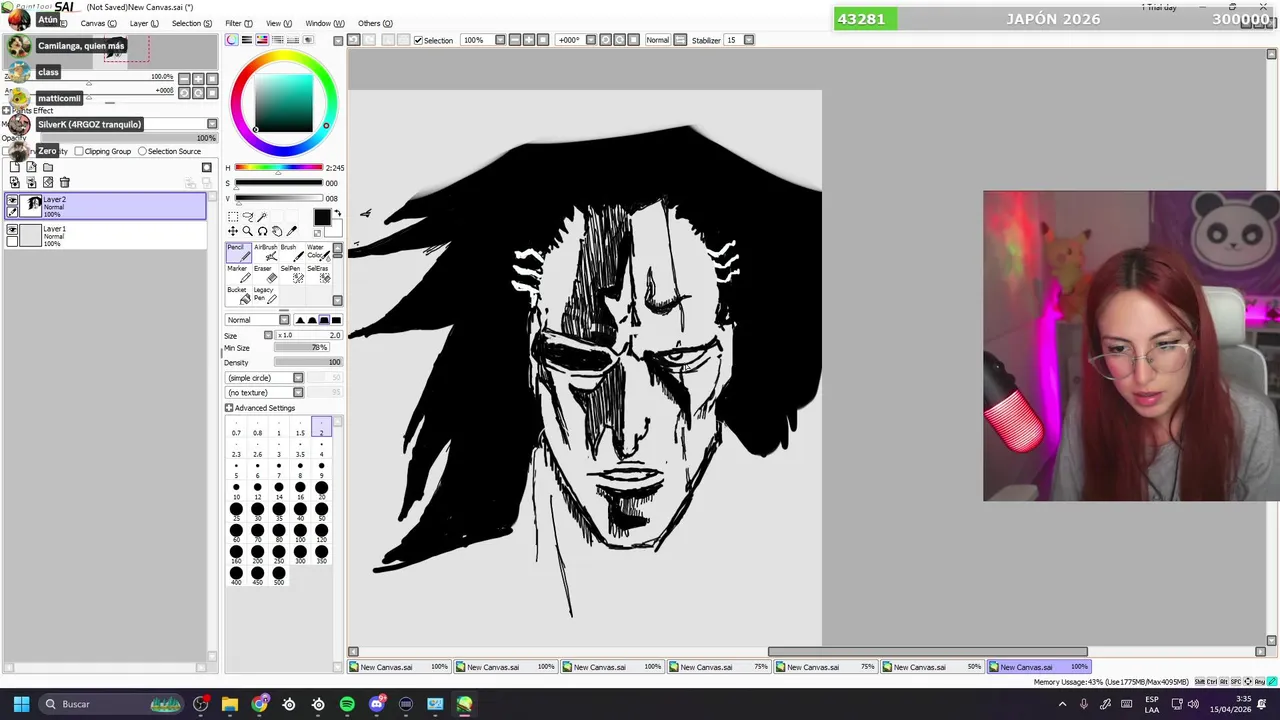Open the Window menu
Screen dimensions: 1280x720
pyautogui.click(x=324, y=23)
